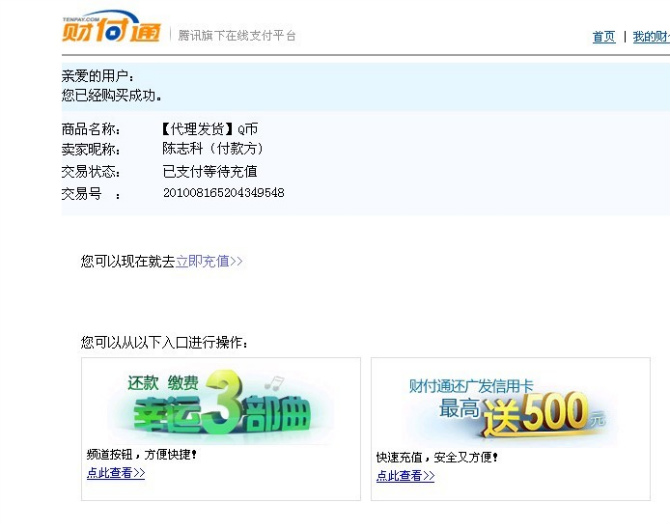Screen dimensions: 670x524
Task: Click the 您已经购买成功 message
Action: (x=112, y=96)
